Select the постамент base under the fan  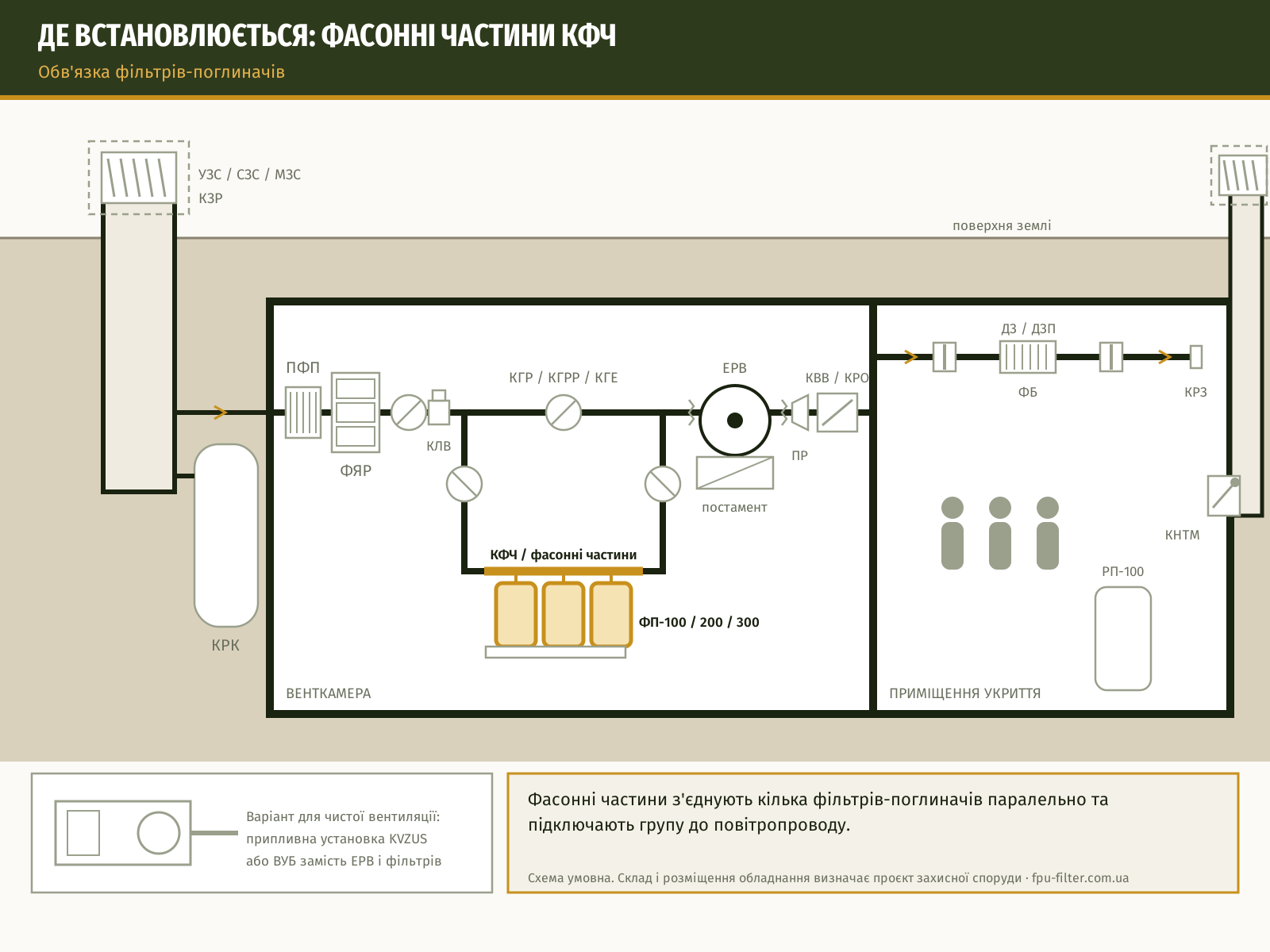point(735,473)
